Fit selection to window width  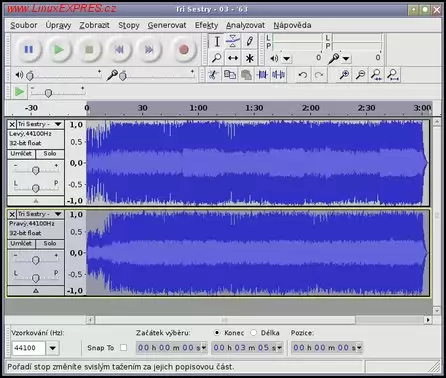377,75
